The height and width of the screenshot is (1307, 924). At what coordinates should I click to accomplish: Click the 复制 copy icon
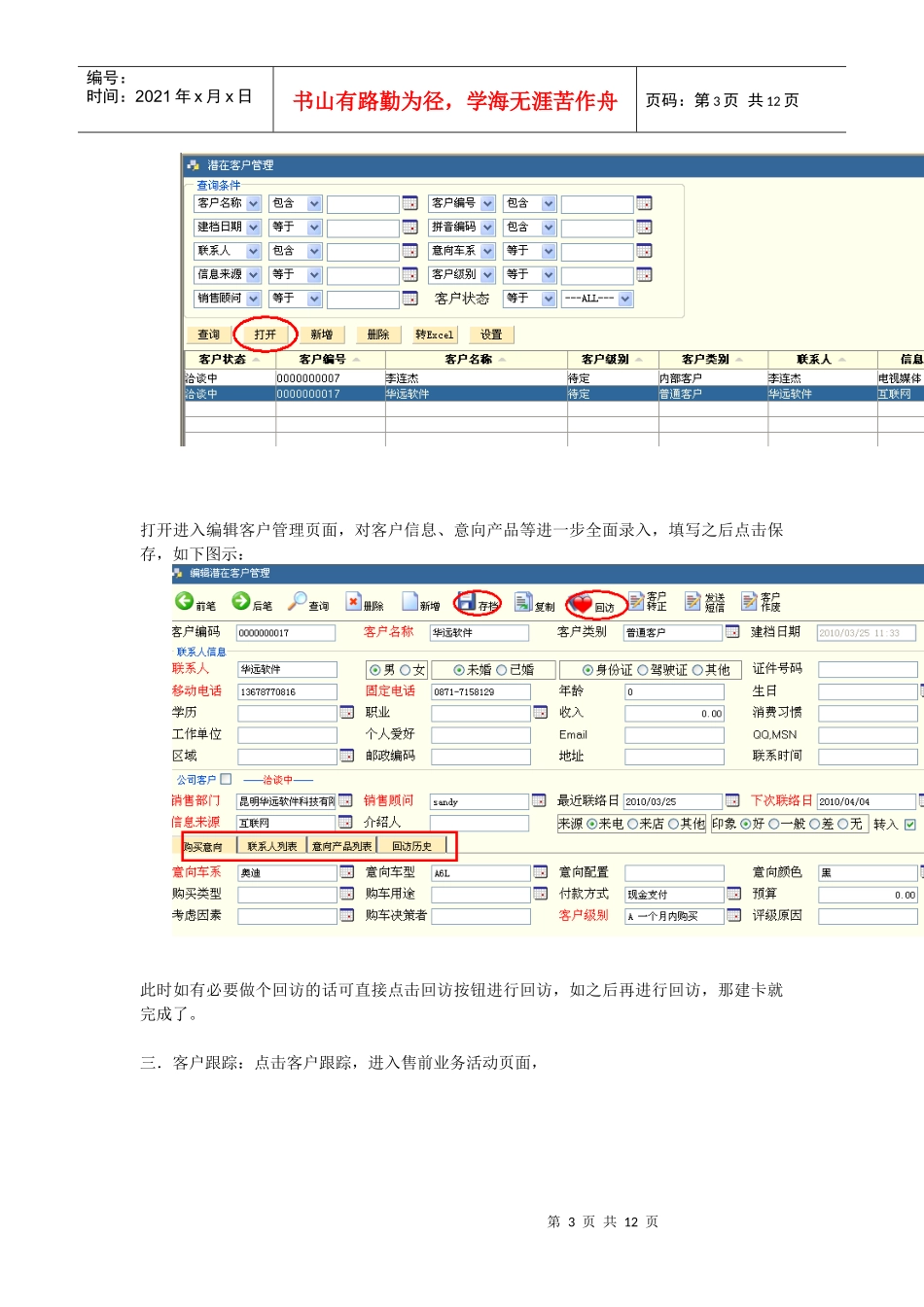(523, 602)
